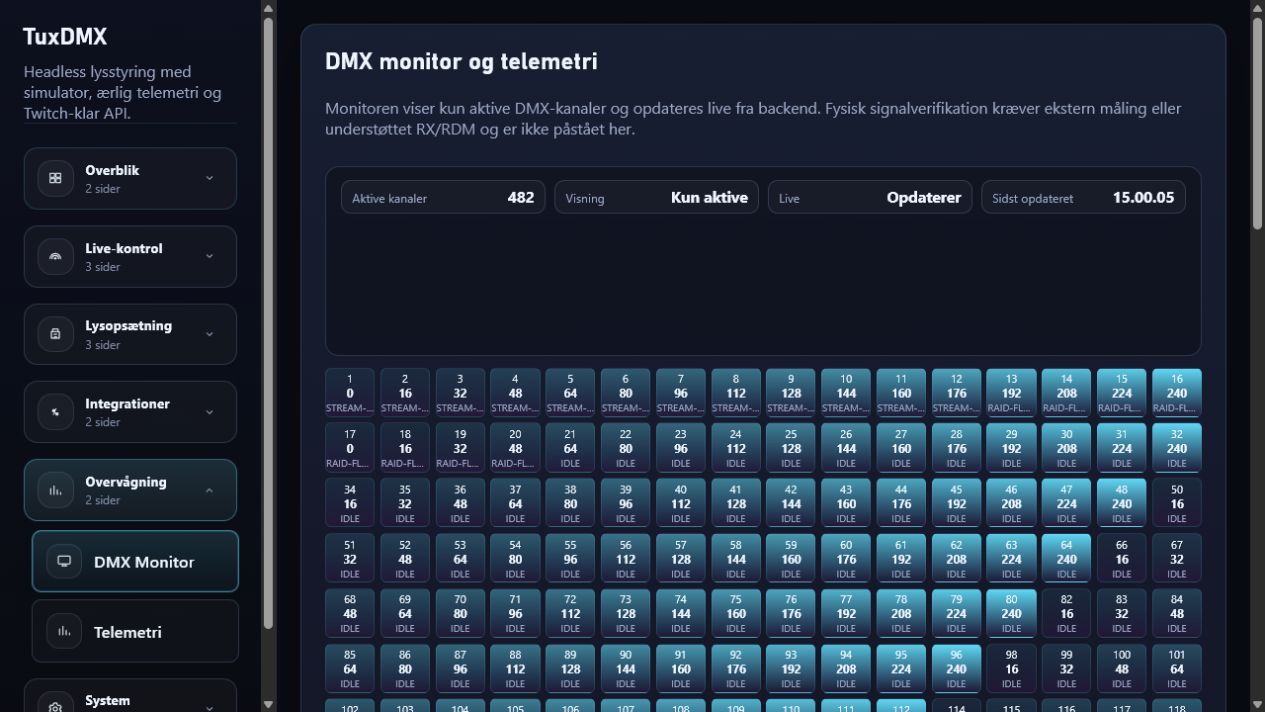Select DMX channel 85 tile
Image resolution: width=1265 pixels, height=712 pixels.
point(350,668)
